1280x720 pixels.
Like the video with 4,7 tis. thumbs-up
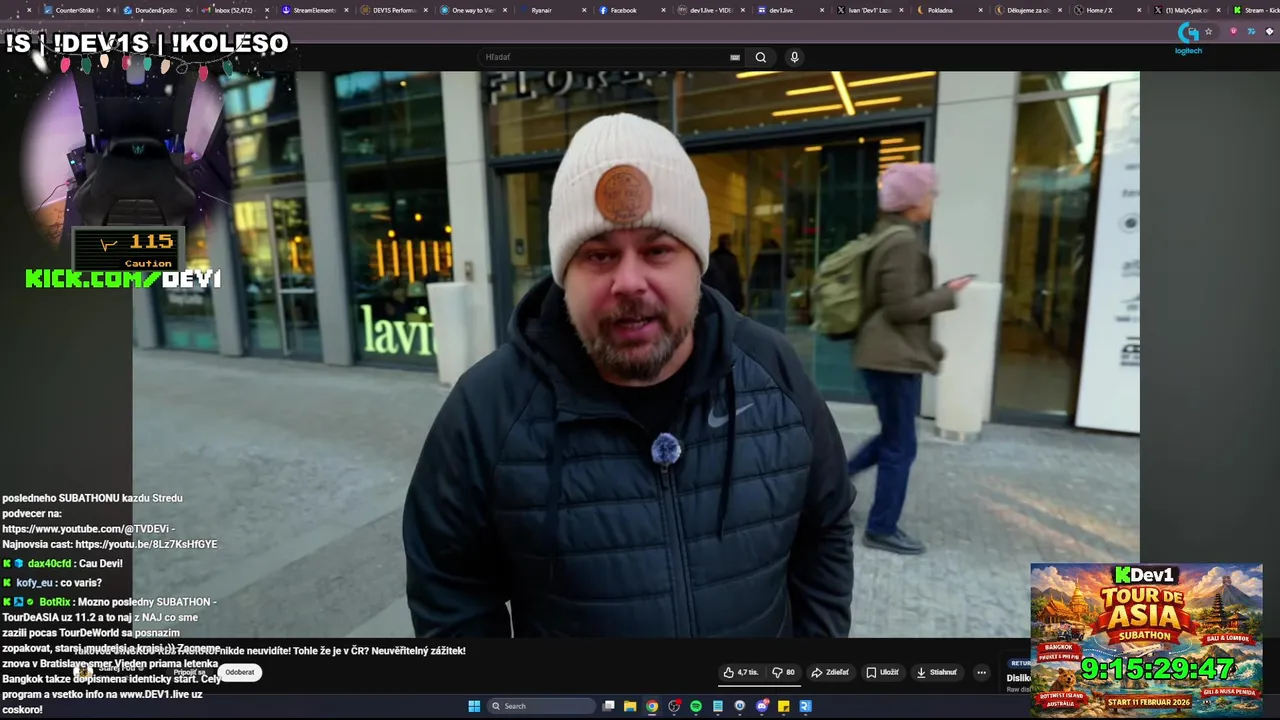(741, 672)
